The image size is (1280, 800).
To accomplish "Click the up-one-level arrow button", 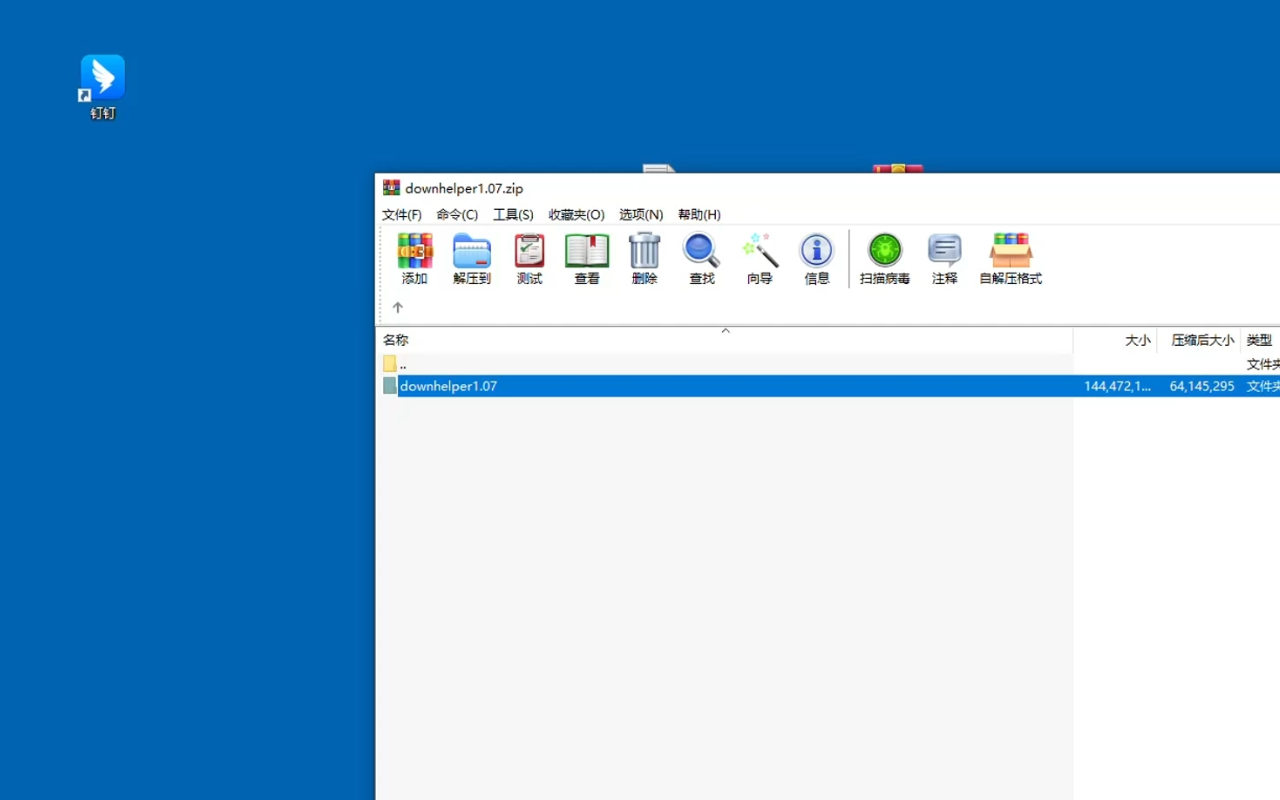I will pos(398,308).
